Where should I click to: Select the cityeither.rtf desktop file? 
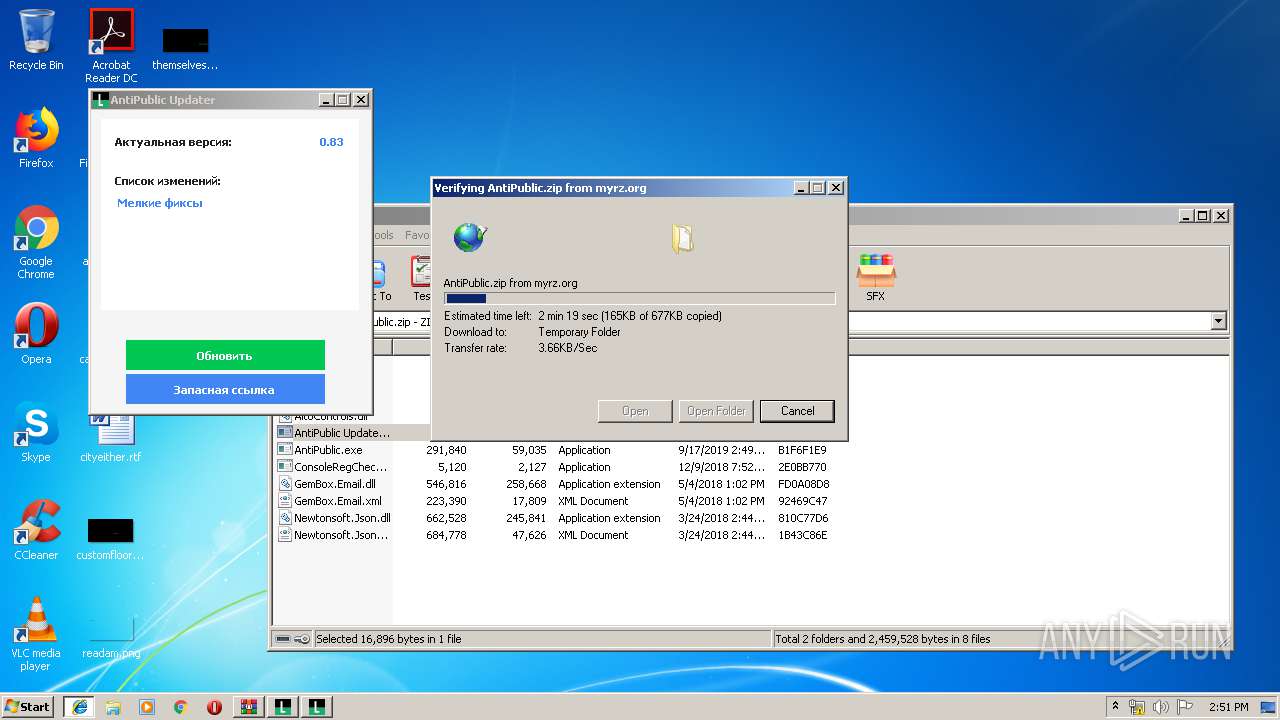(x=111, y=436)
